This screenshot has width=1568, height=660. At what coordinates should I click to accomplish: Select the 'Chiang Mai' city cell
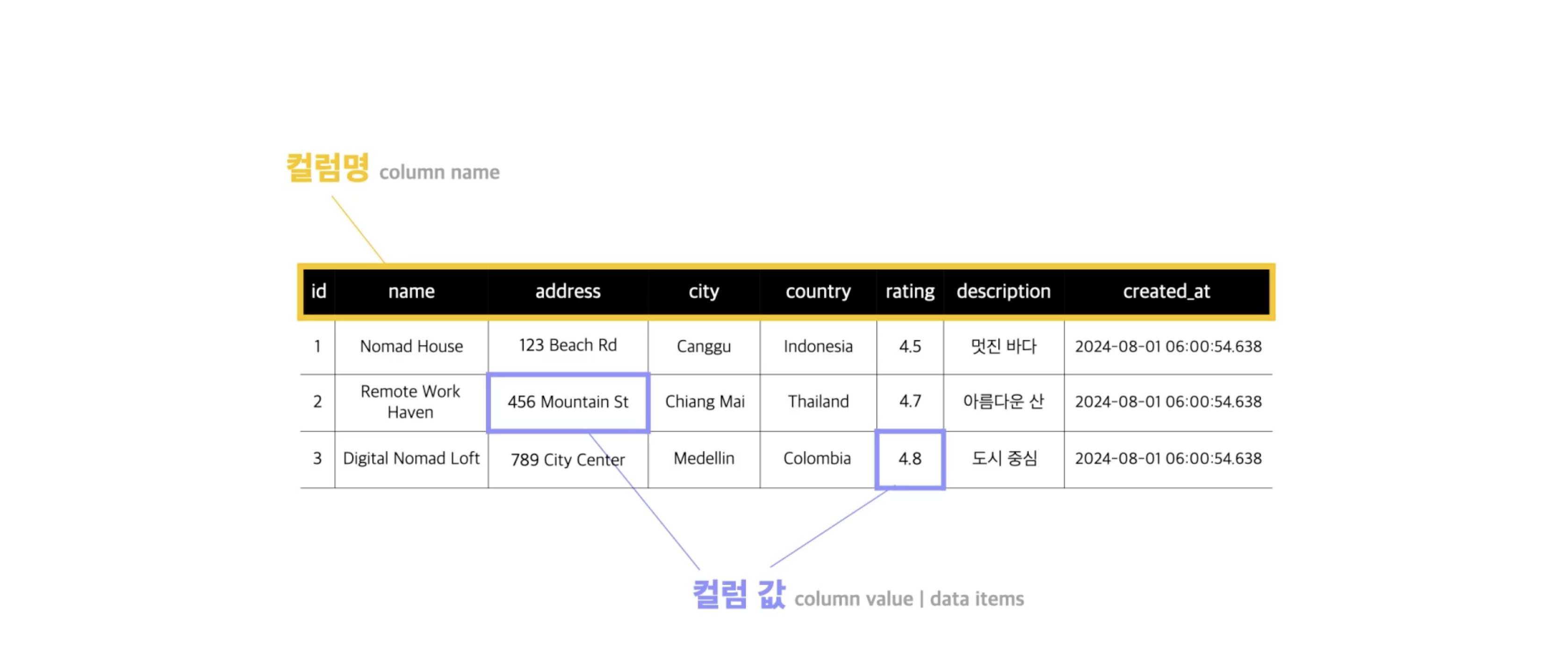[x=704, y=402]
